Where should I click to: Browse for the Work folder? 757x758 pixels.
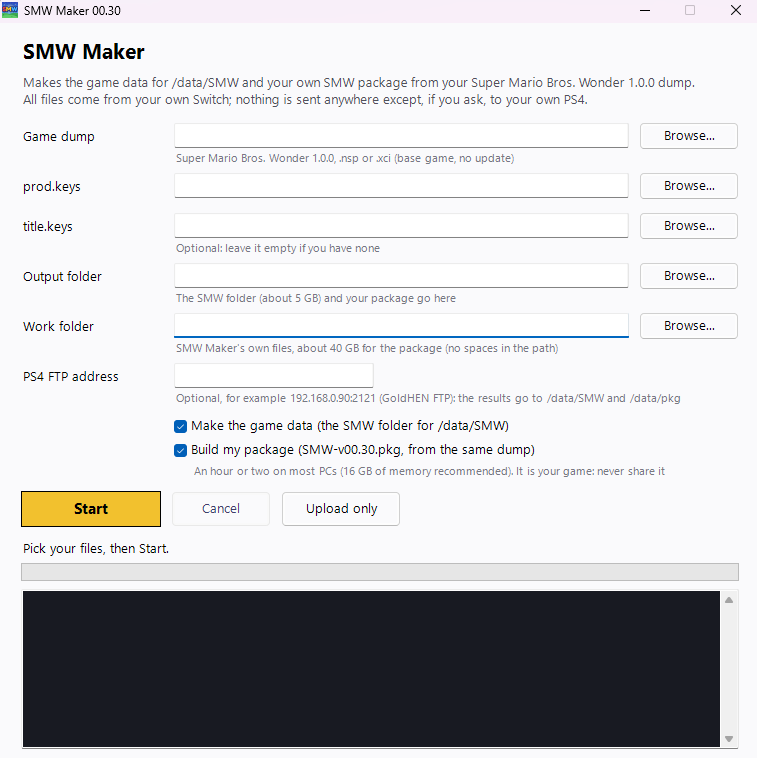pos(689,326)
